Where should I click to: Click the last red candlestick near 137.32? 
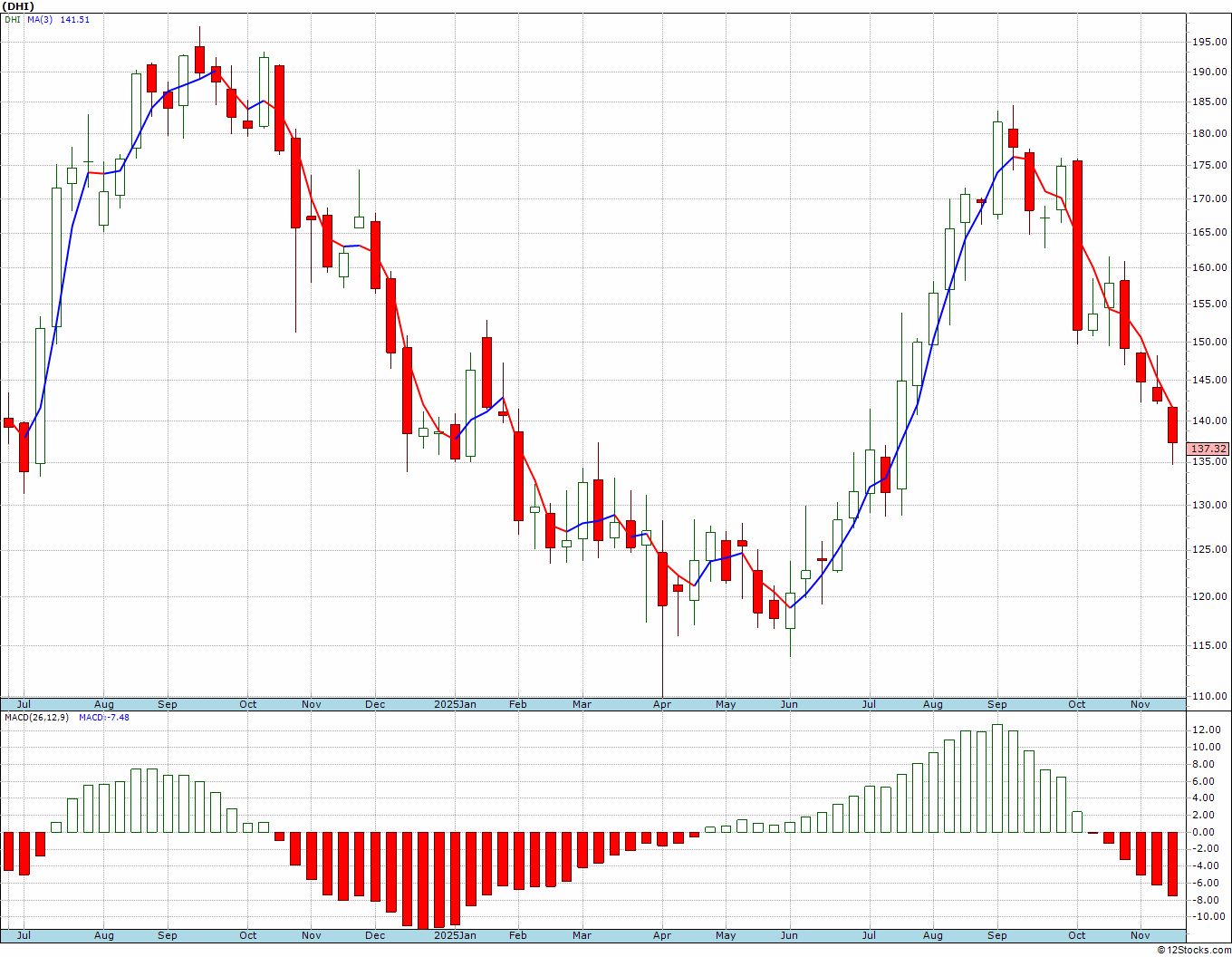(x=1172, y=425)
